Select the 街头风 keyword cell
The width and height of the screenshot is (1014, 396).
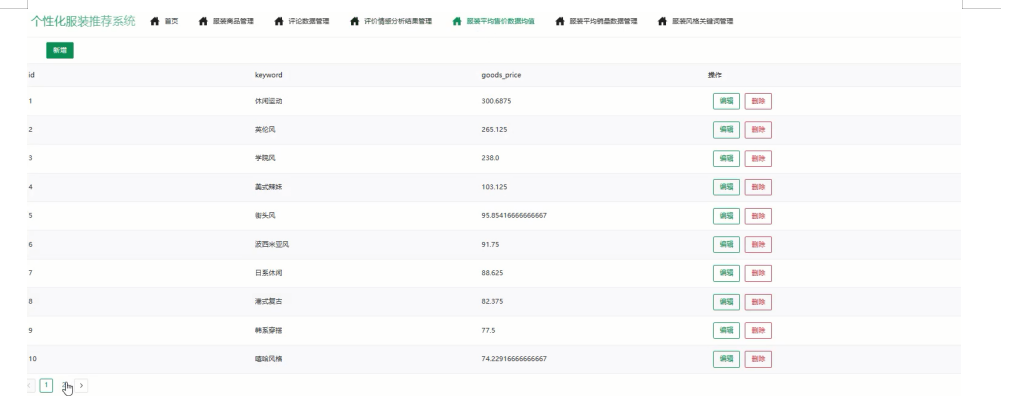pyautogui.click(x=265, y=216)
